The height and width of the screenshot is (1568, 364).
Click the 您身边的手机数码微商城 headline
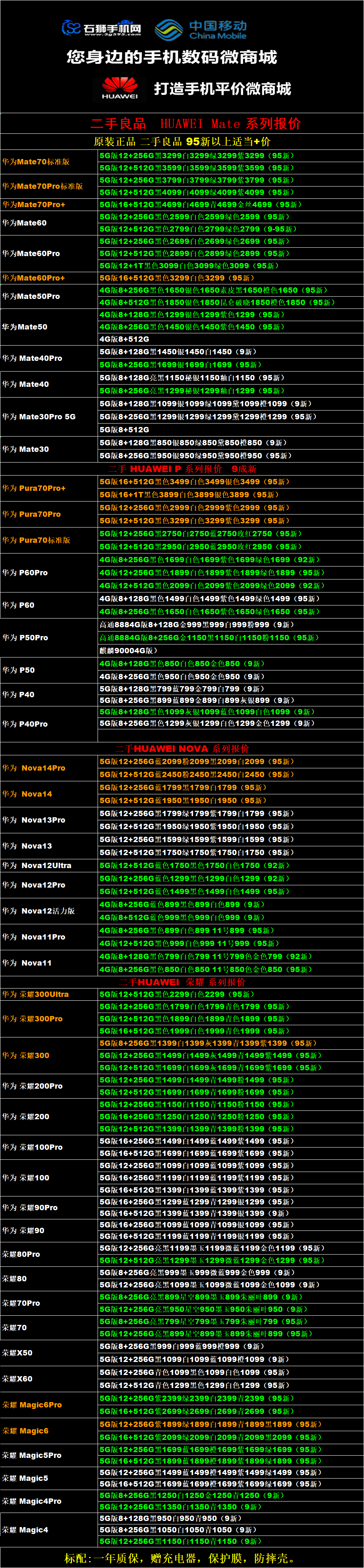click(x=172, y=57)
